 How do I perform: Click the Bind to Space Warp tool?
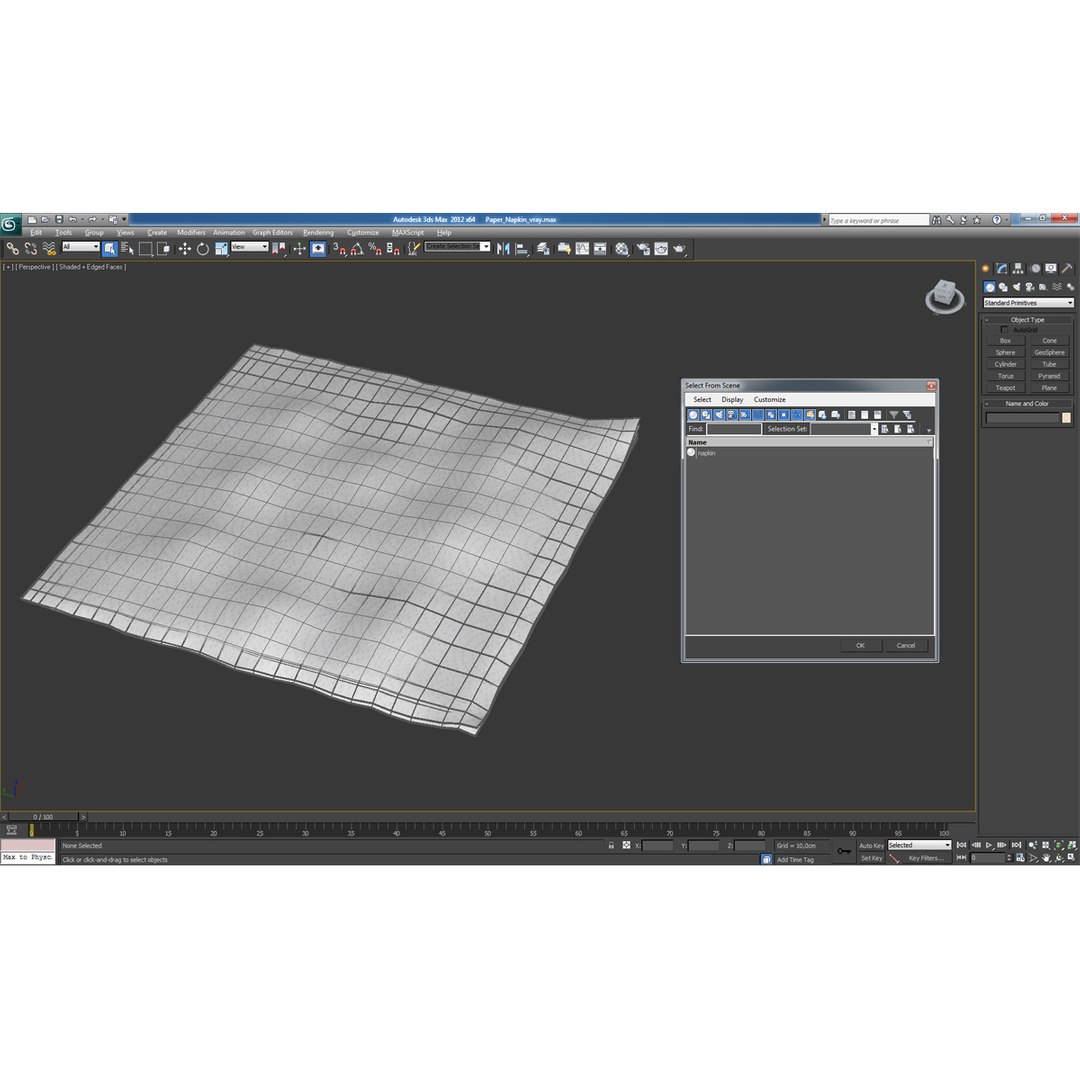(49, 249)
